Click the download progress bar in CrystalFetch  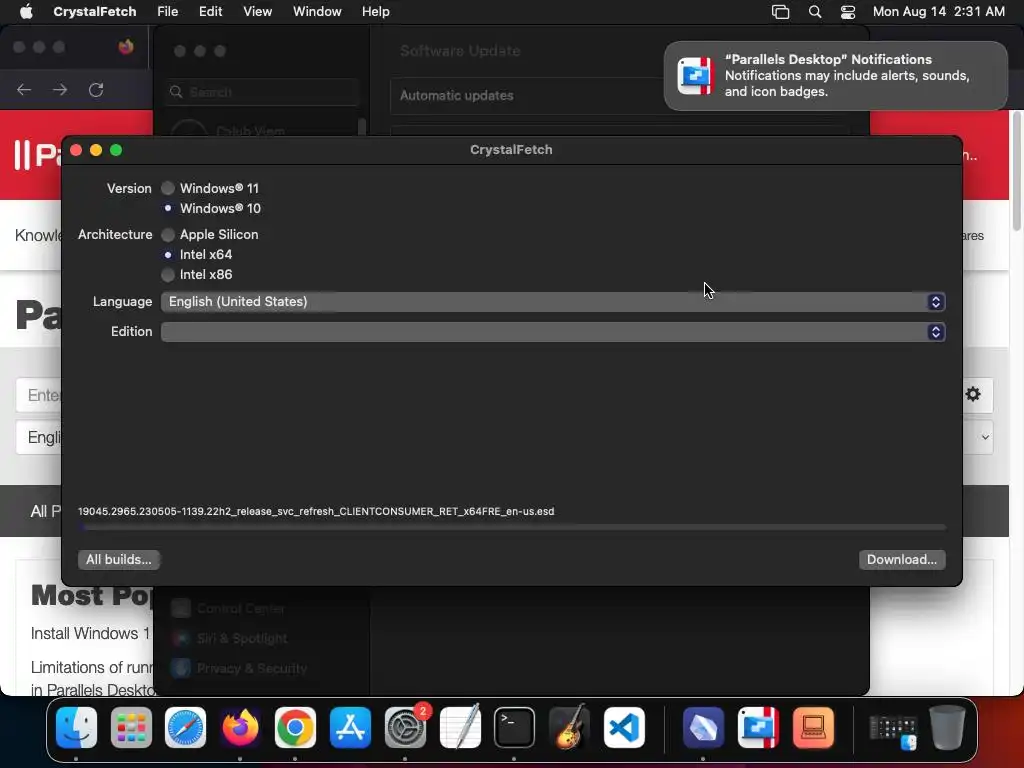tap(512, 526)
